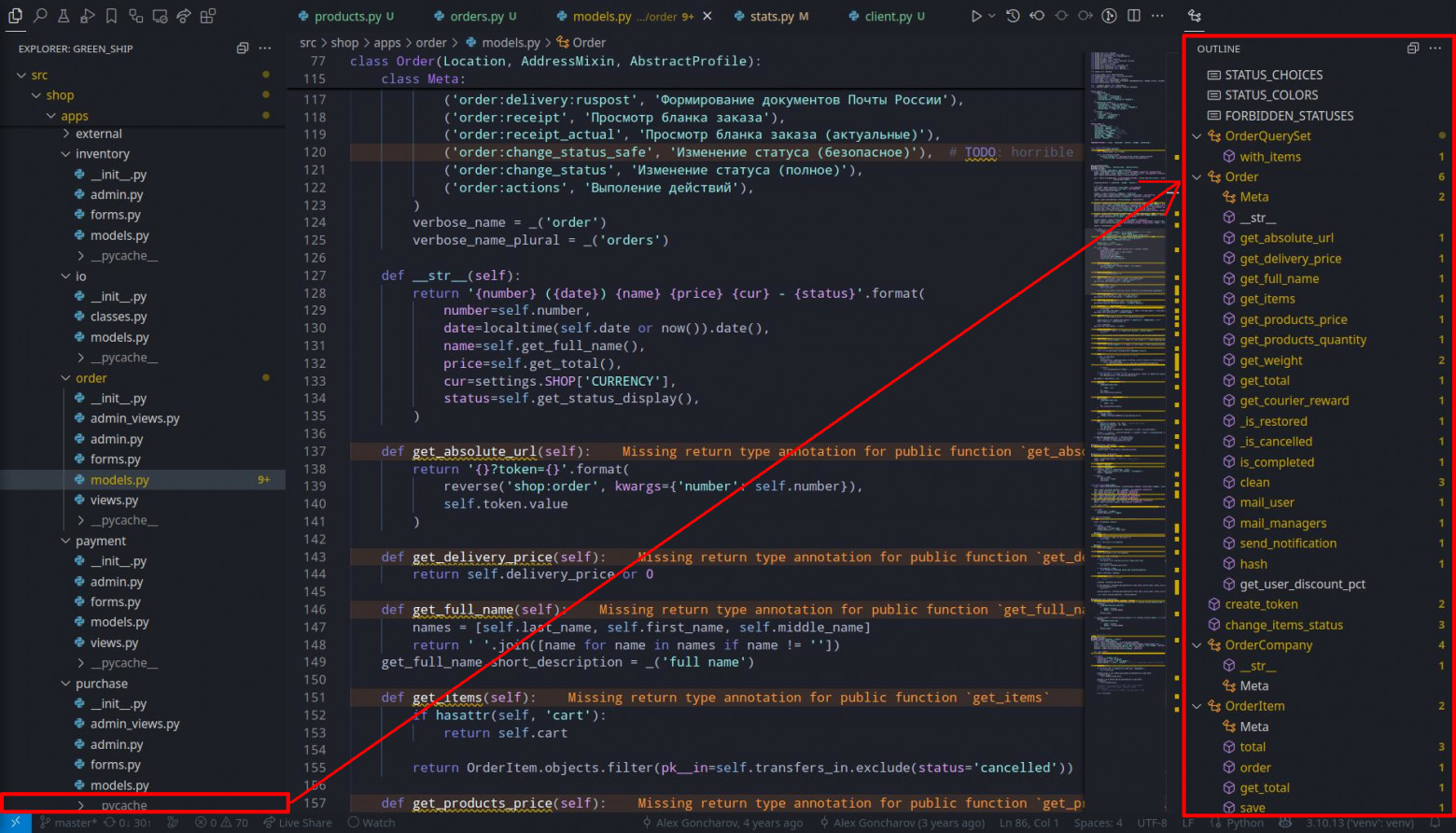This screenshot has width=1456, height=833.
Task: Click the Live Share icon in status bar
Action: tap(299, 823)
